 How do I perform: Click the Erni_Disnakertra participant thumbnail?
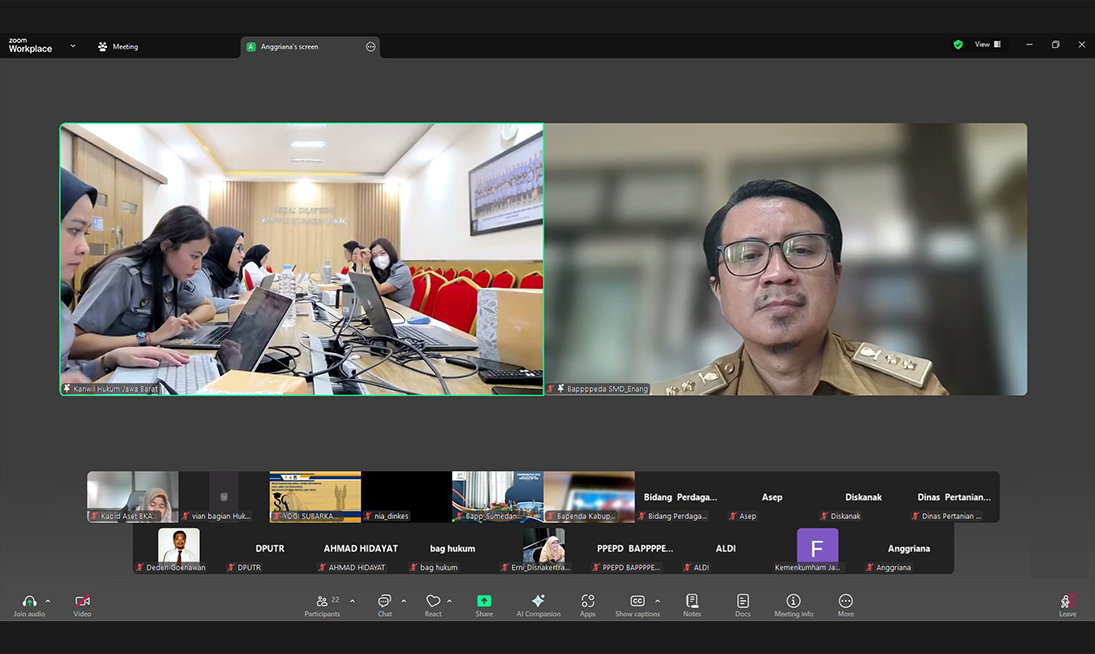coord(543,549)
